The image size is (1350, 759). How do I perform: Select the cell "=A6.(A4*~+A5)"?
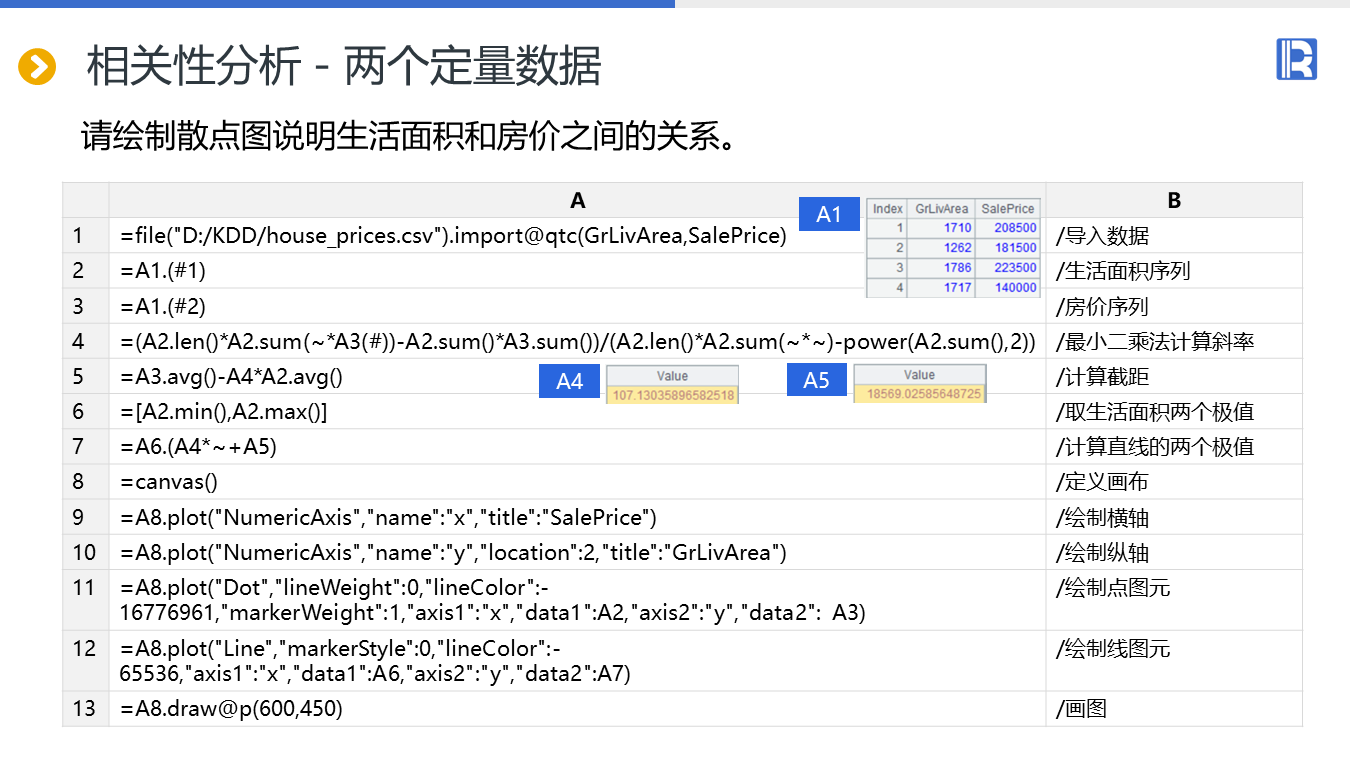578,447
